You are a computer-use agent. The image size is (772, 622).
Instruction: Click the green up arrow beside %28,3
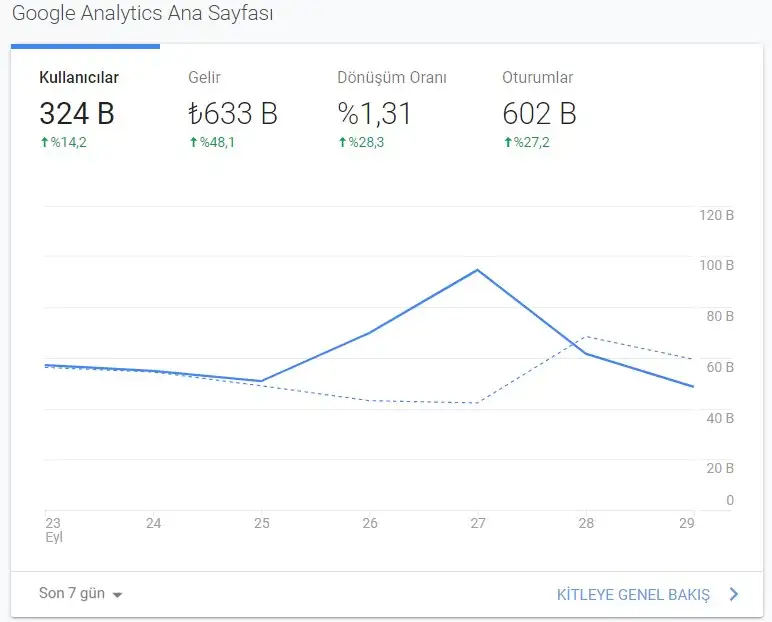(x=343, y=142)
